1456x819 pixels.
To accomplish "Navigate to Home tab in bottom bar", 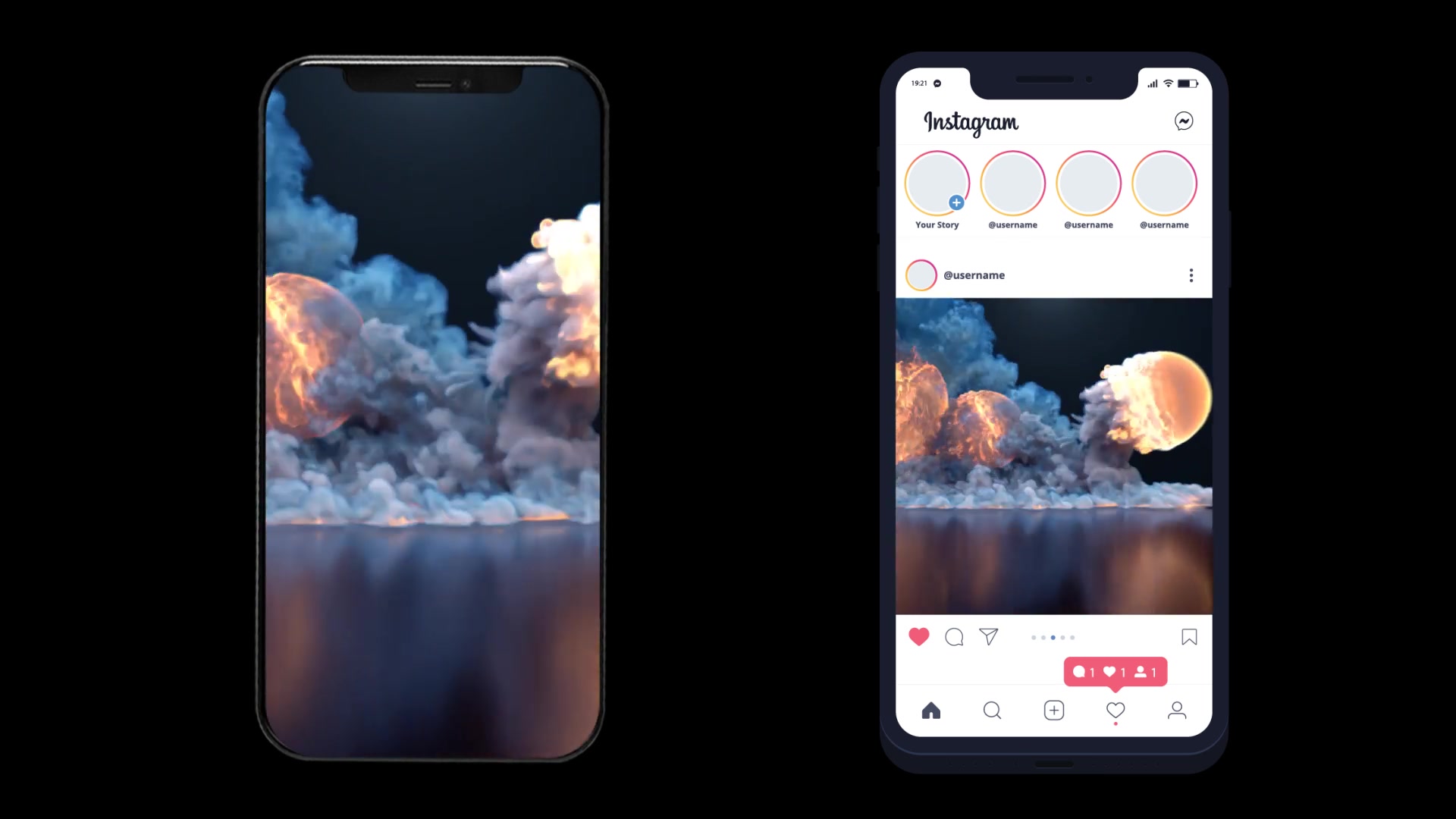I will click(x=931, y=710).
